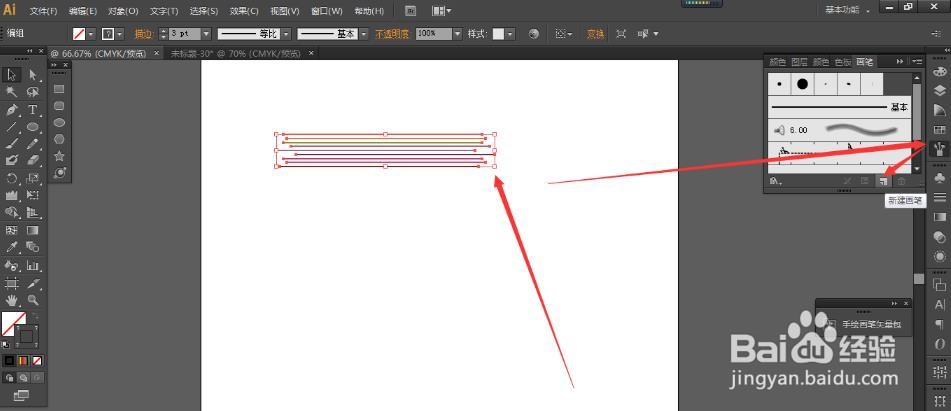Pick Rectangle in floating shape panel
This screenshot has height=411, width=951.
(x=59, y=89)
